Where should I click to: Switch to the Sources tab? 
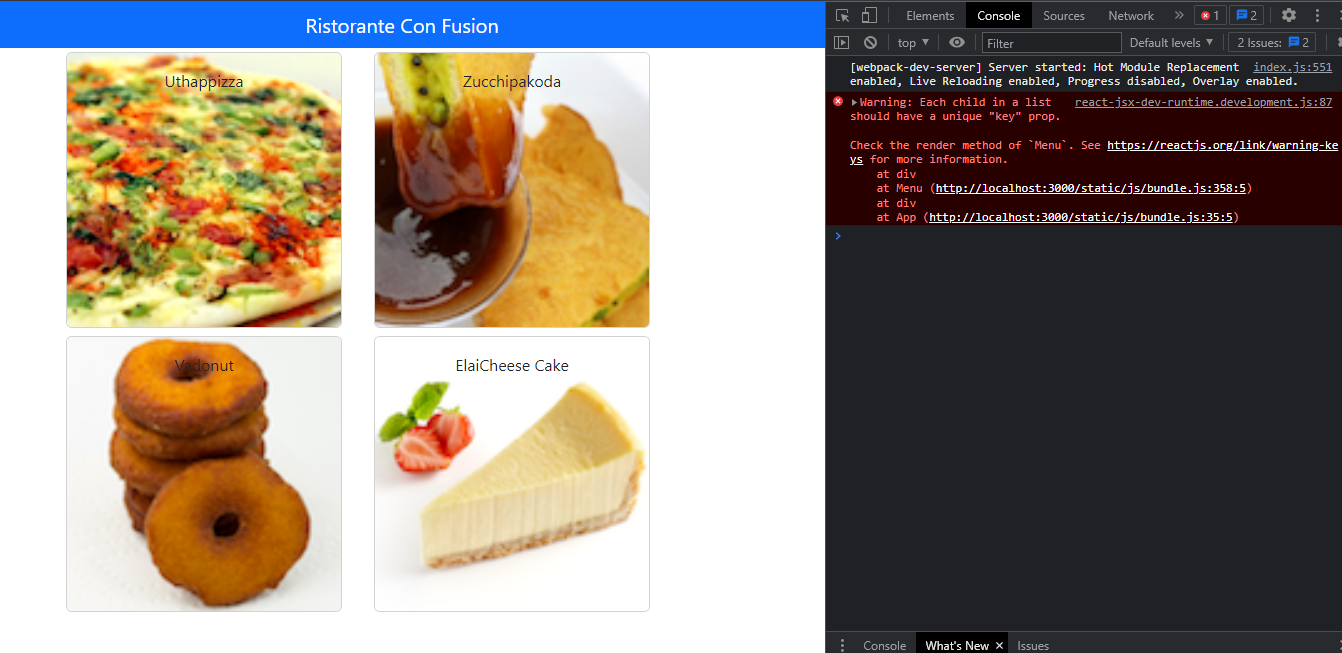1064,15
